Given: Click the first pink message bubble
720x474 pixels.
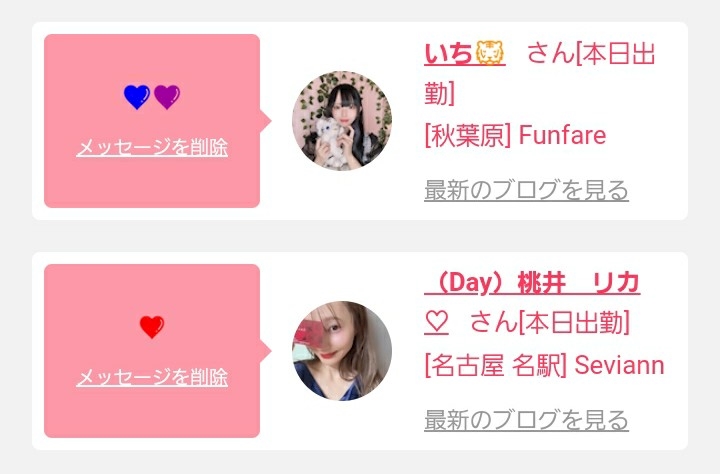Looking at the screenshot, I should point(152,121).
